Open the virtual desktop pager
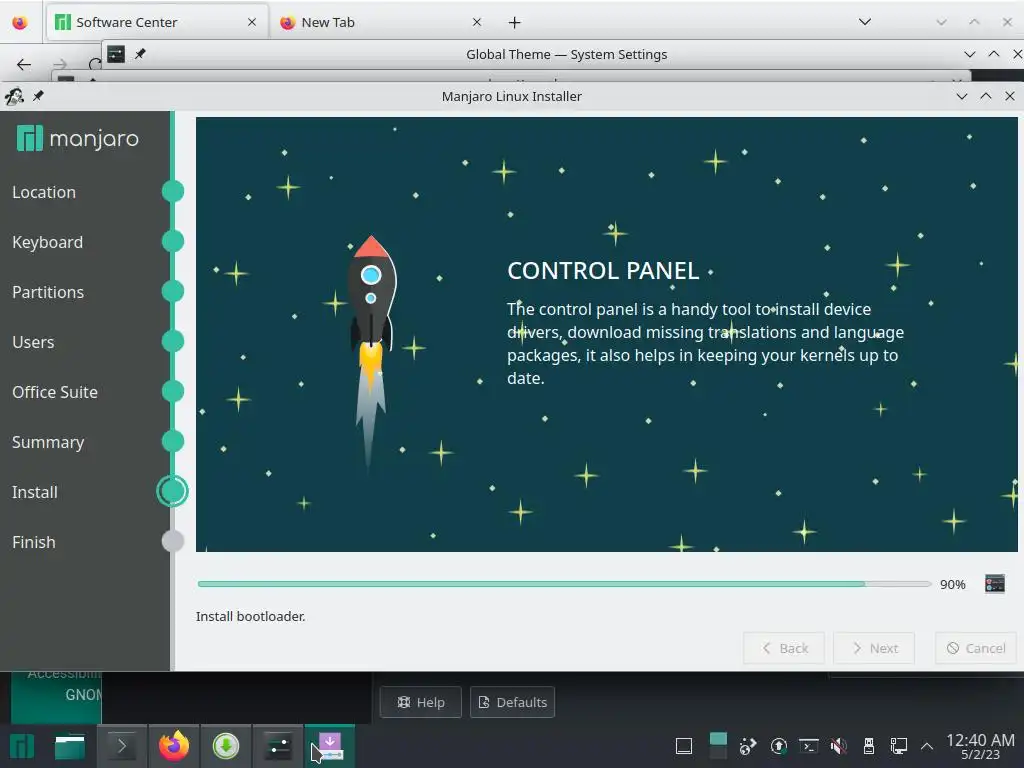This screenshot has height=768, width=1024. (718, 746)
